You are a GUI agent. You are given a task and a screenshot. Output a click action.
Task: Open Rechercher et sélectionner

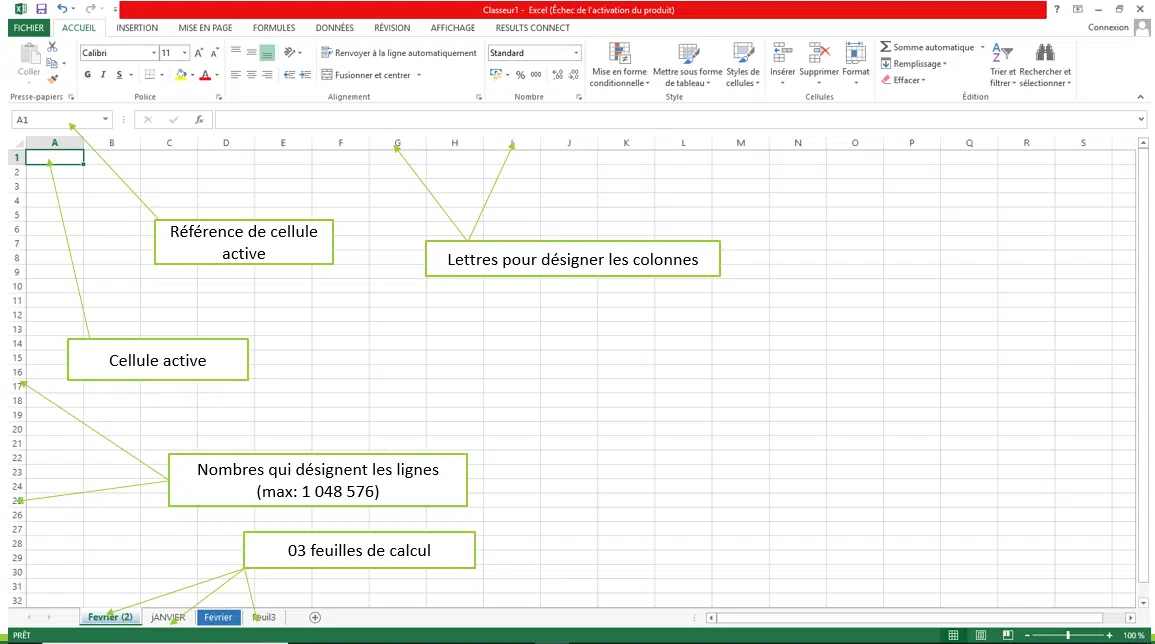point(1045,65)
